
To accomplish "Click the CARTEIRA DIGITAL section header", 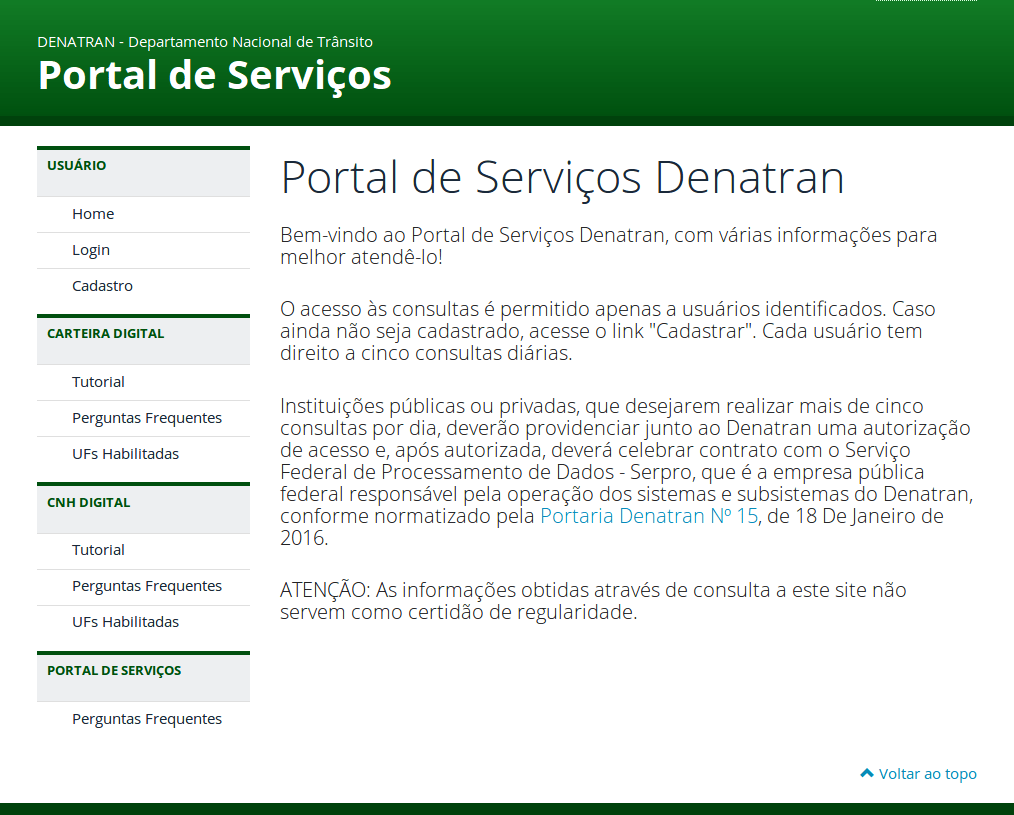I will point(144,340).
